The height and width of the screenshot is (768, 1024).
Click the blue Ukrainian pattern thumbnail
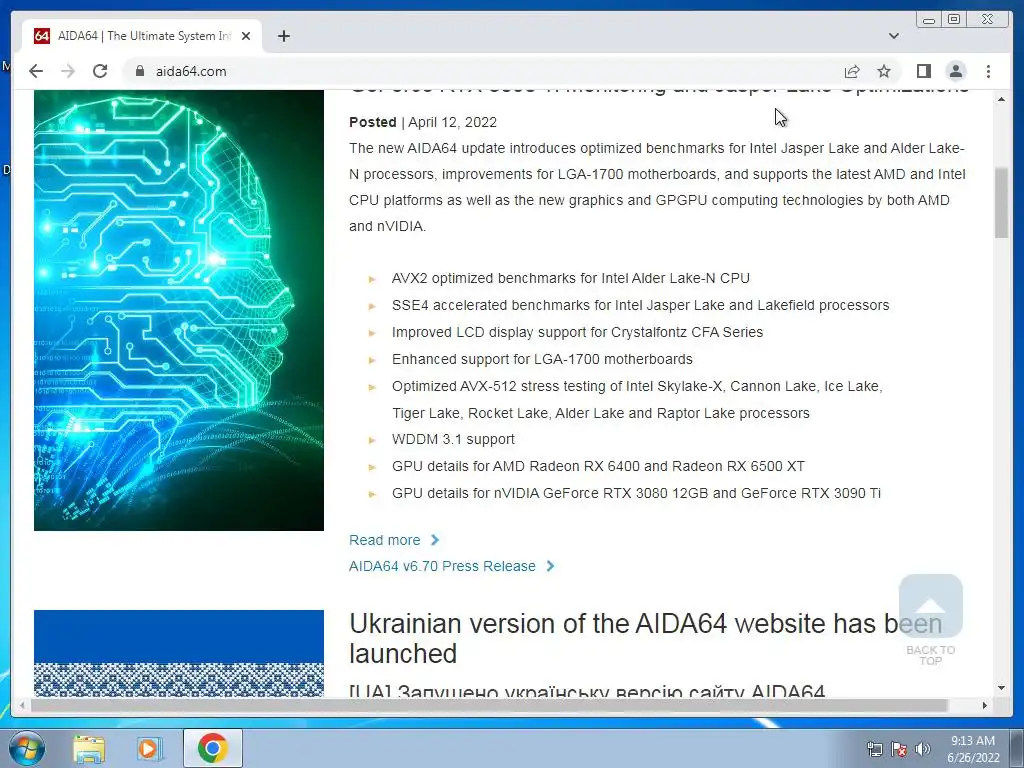[x=179, y=653]
